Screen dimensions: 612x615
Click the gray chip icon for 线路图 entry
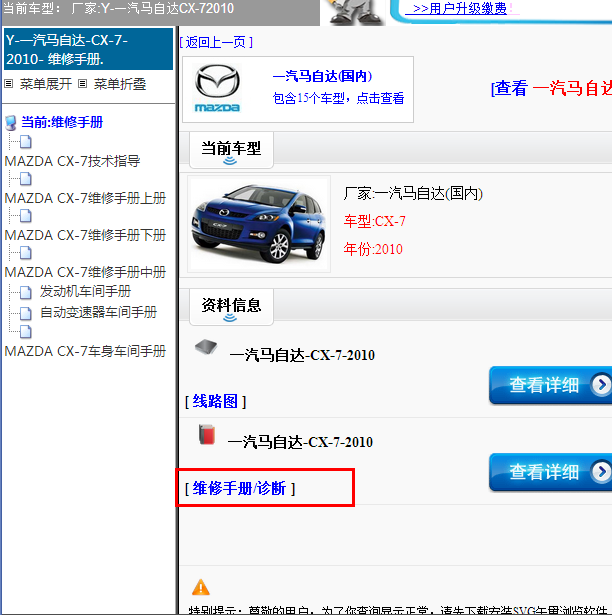pyautogui.click(x=206, y=347)
